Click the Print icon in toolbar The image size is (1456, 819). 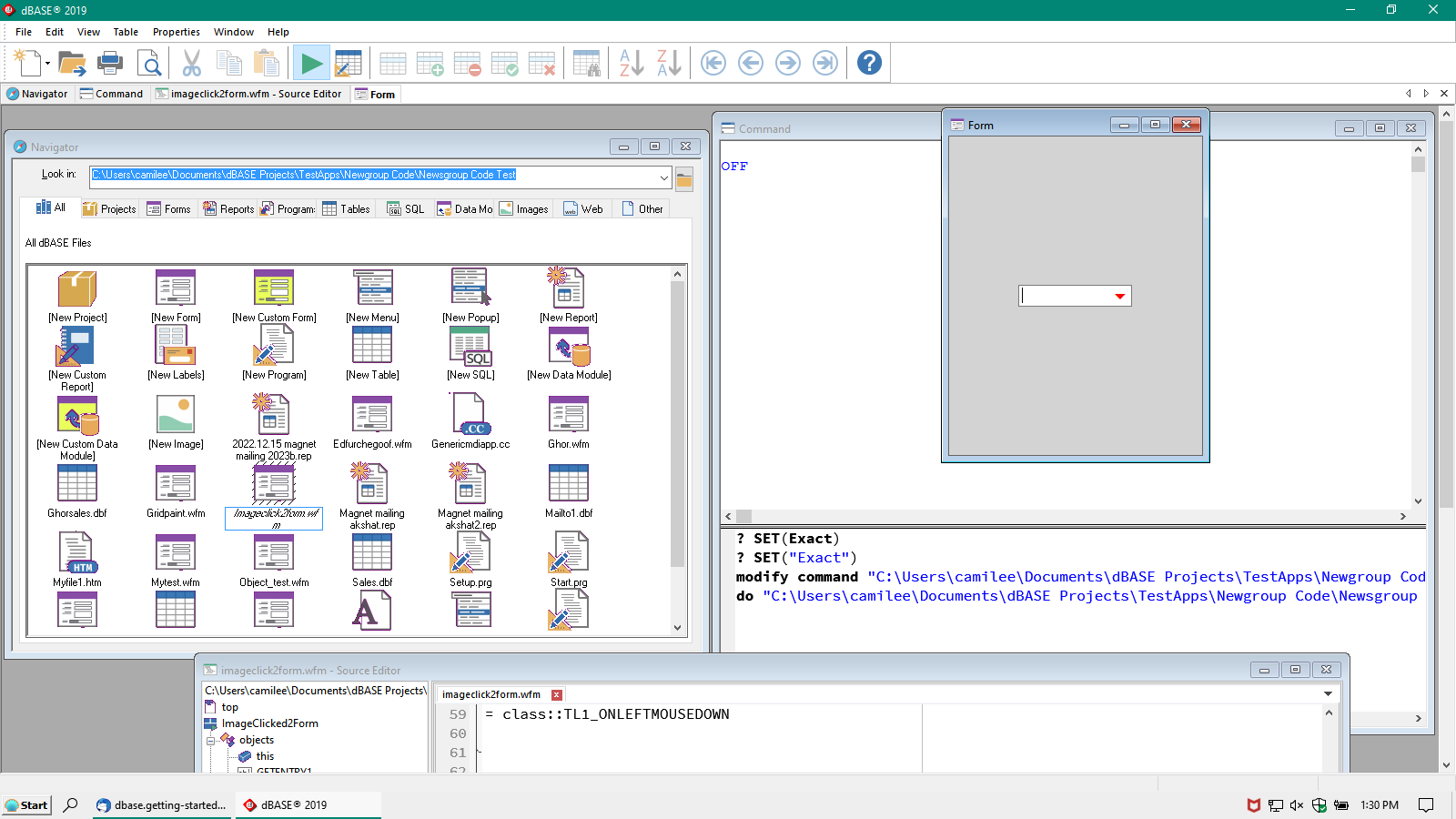pos(110,63)
